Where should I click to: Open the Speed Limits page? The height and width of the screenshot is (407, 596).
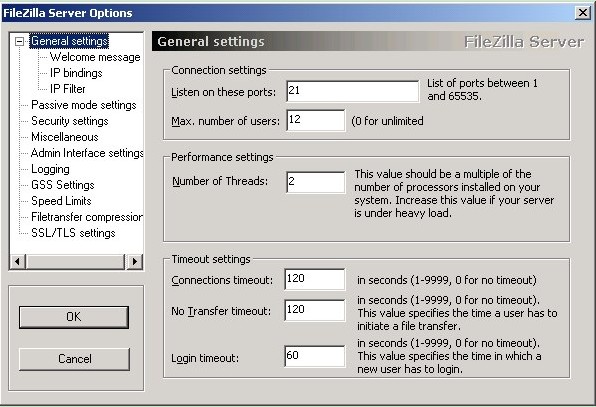(61, 201)
